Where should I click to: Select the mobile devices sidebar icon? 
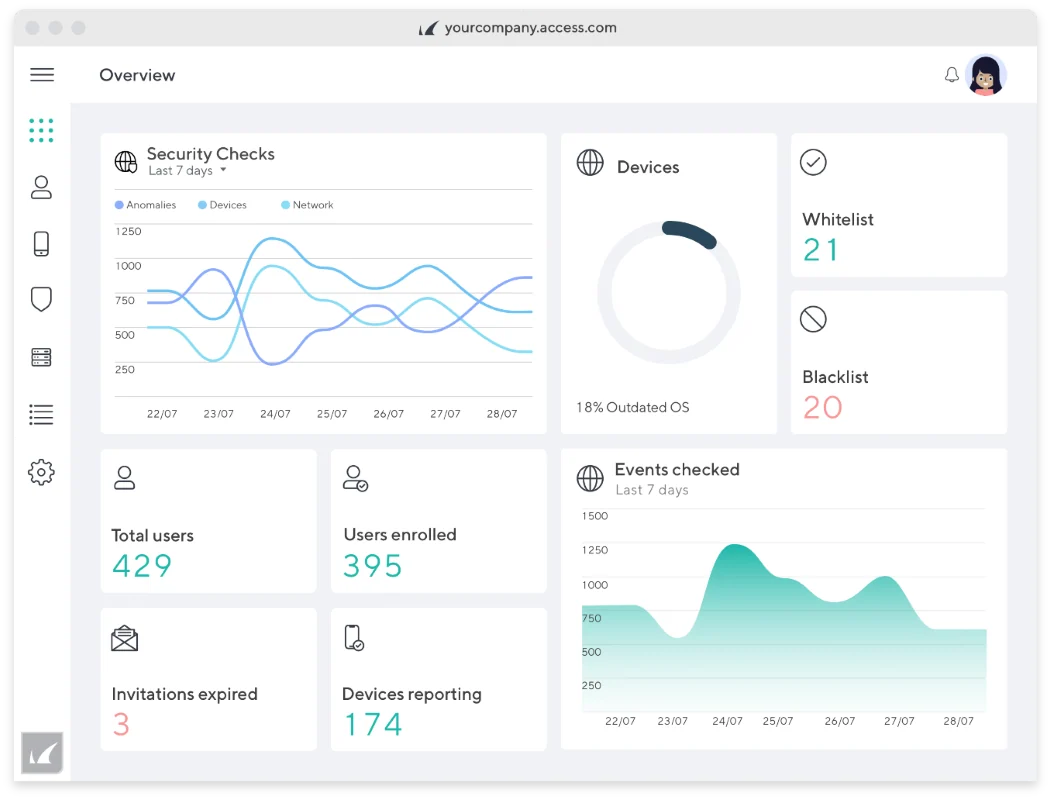41,244
